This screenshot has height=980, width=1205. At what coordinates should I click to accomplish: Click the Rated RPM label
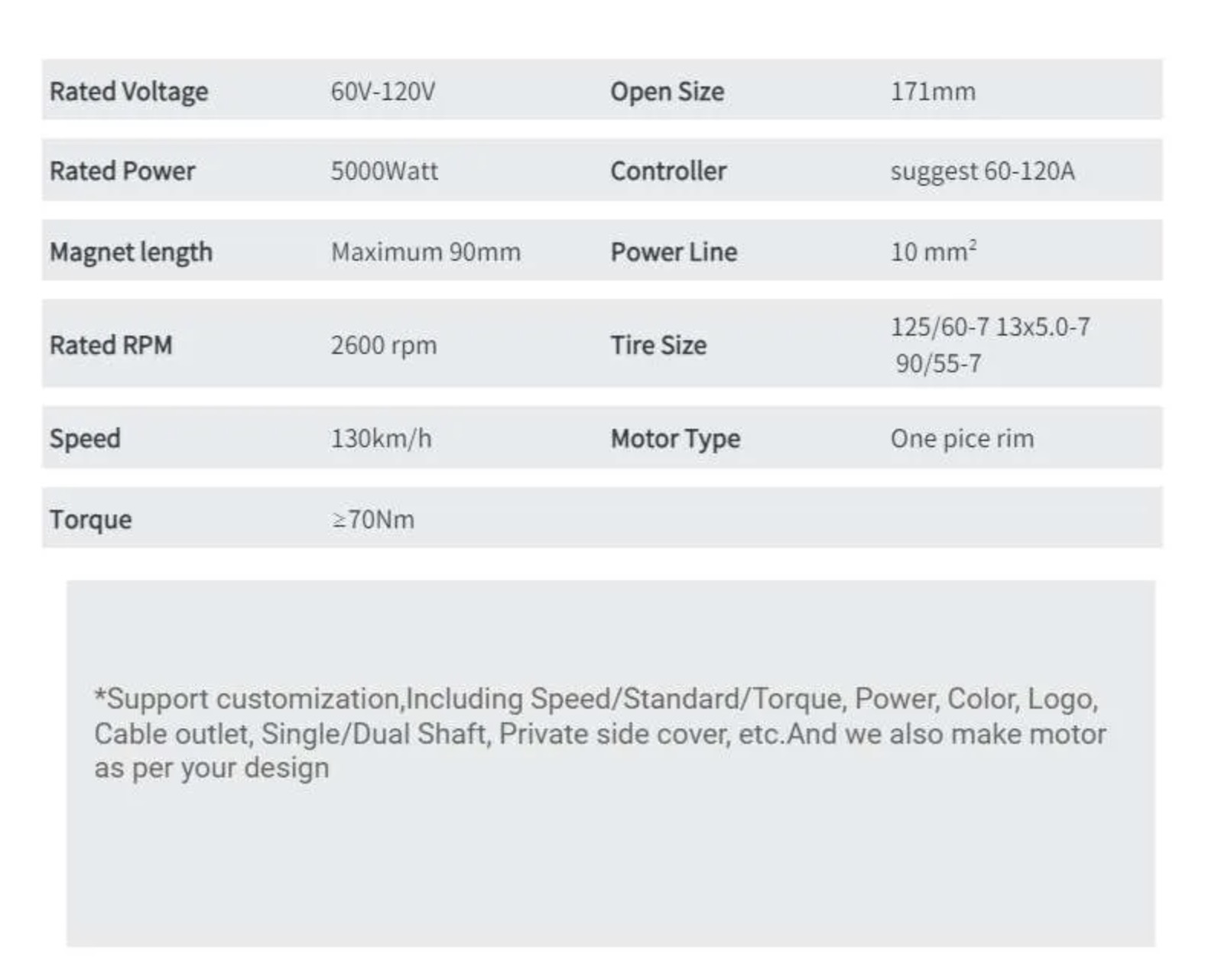tap(111, 346)
